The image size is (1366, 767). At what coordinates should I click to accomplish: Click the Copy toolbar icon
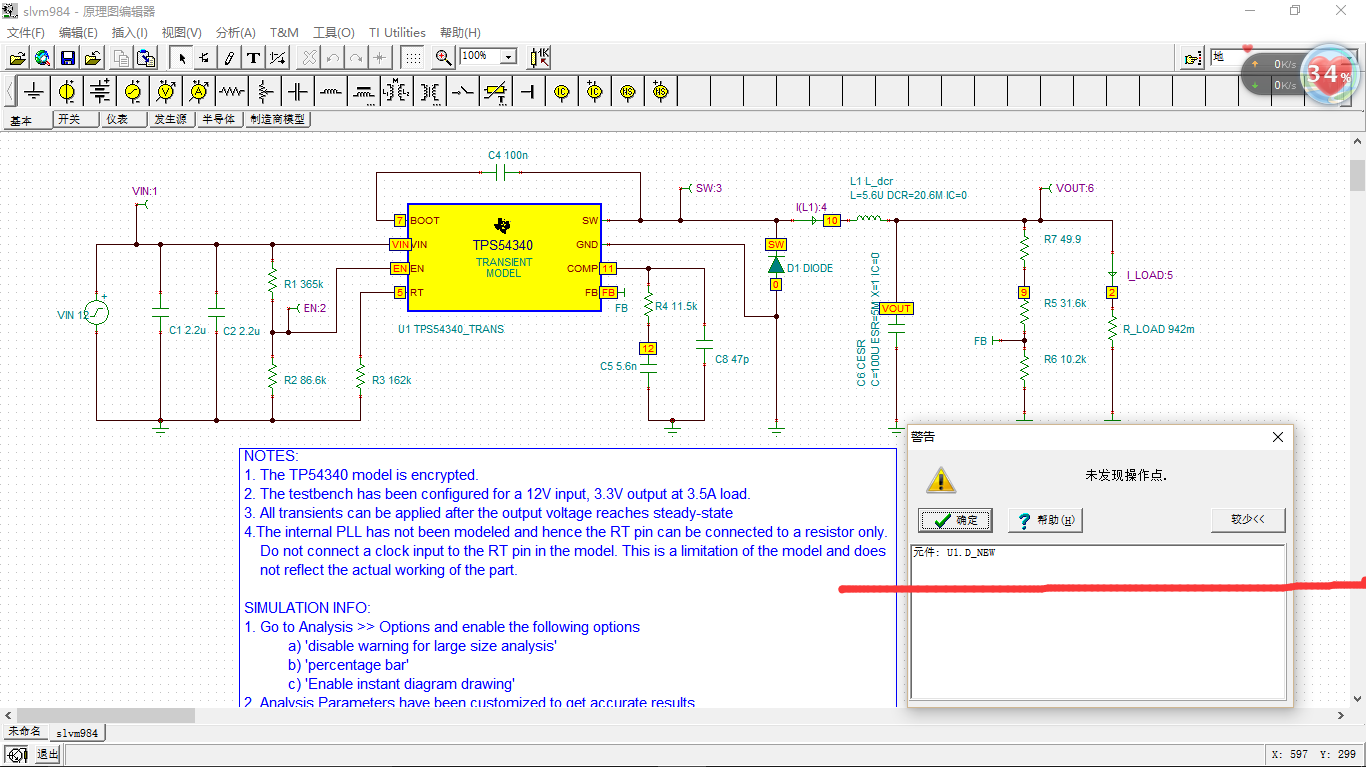click(x=122, y=57)
